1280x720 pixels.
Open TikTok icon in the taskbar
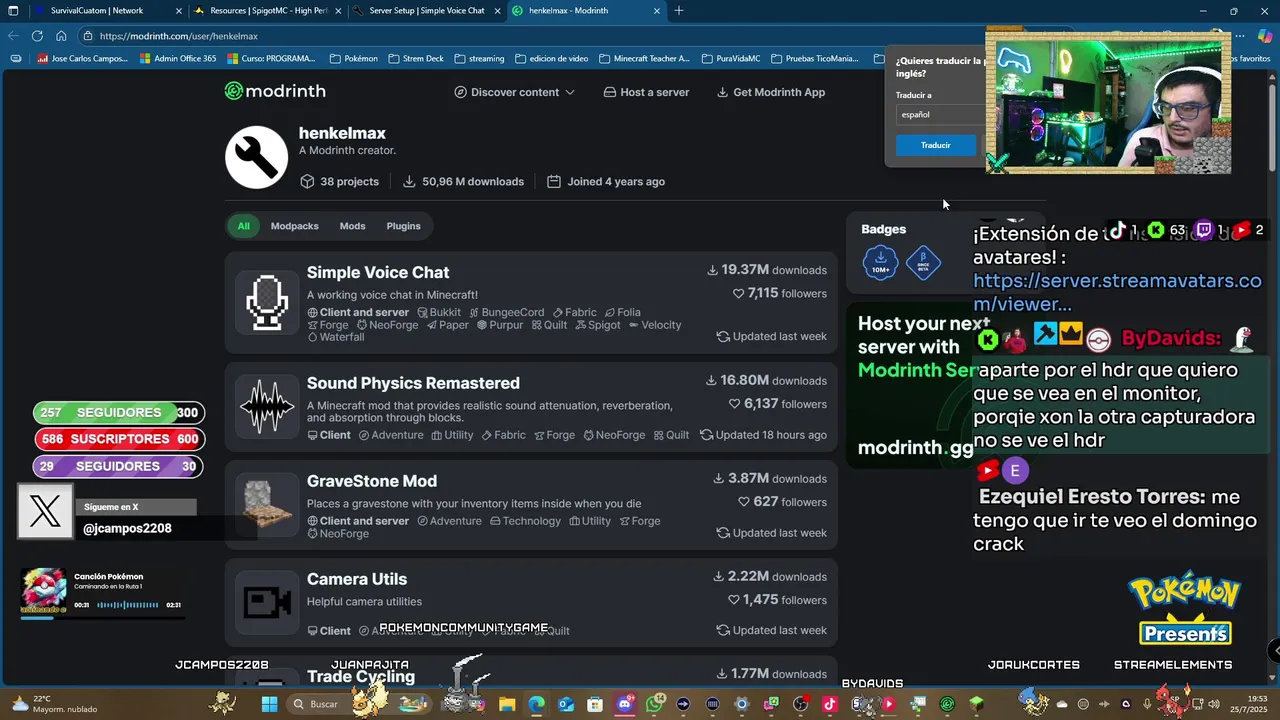829,704
